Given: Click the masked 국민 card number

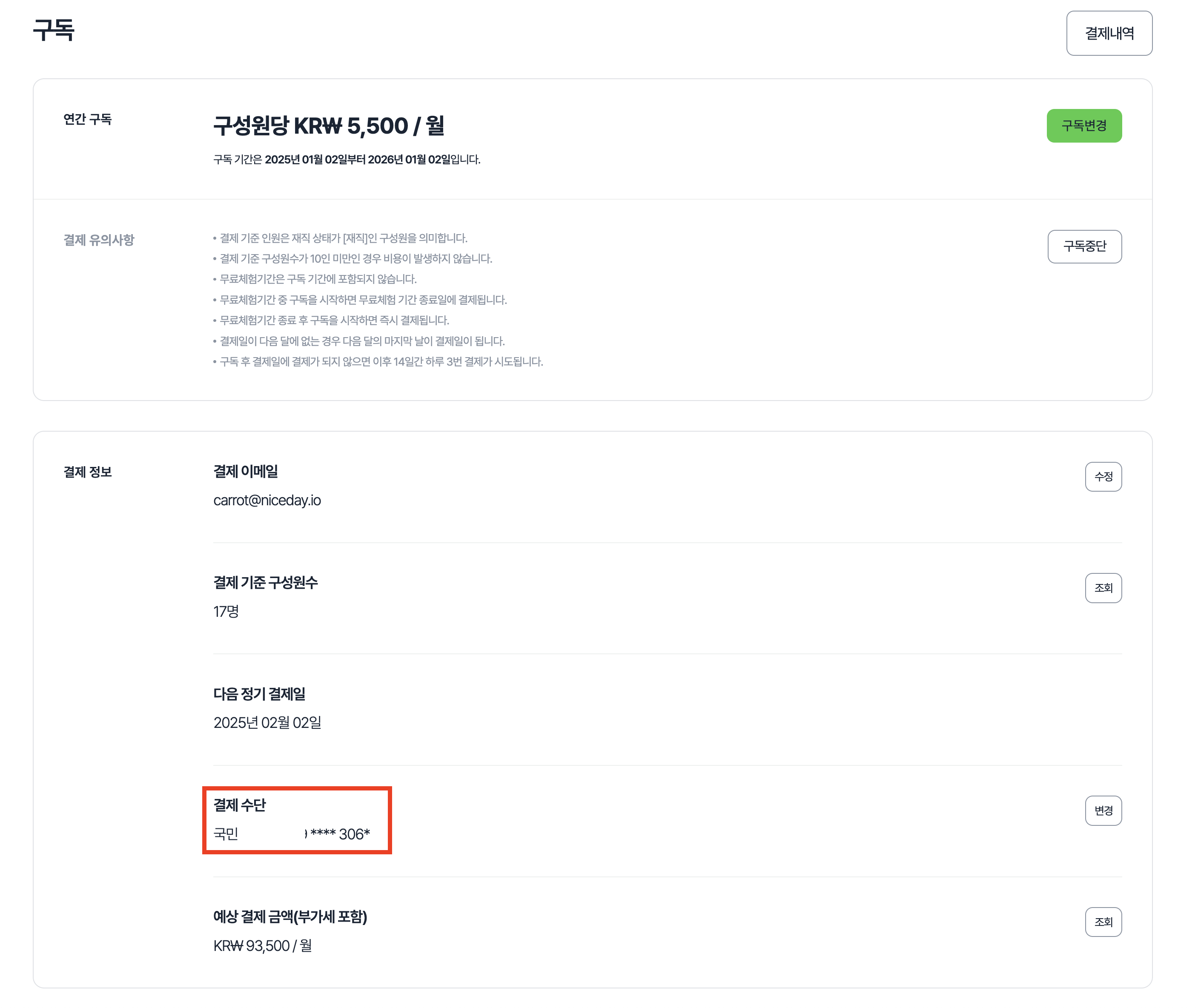Looking at the screenshot, I should [x=292, y=834].
